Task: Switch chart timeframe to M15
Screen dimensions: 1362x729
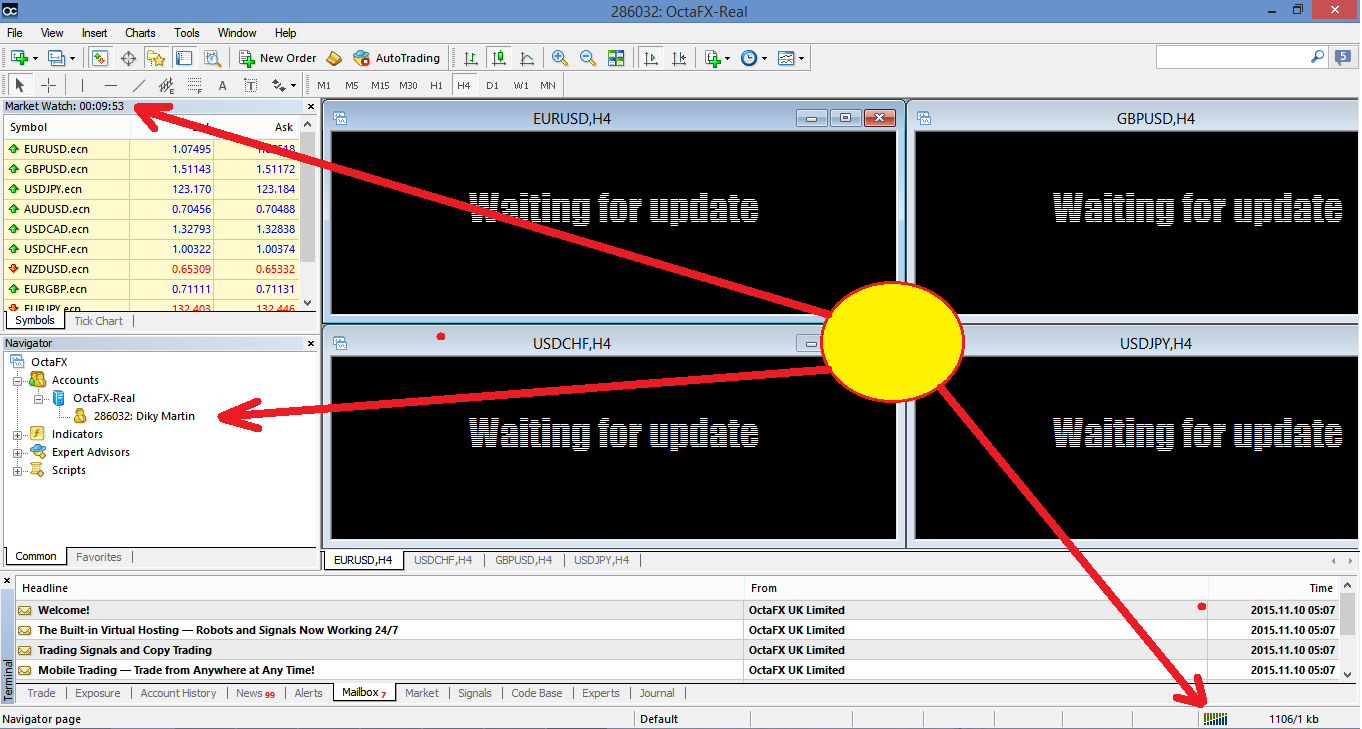Action: [380, 85]
